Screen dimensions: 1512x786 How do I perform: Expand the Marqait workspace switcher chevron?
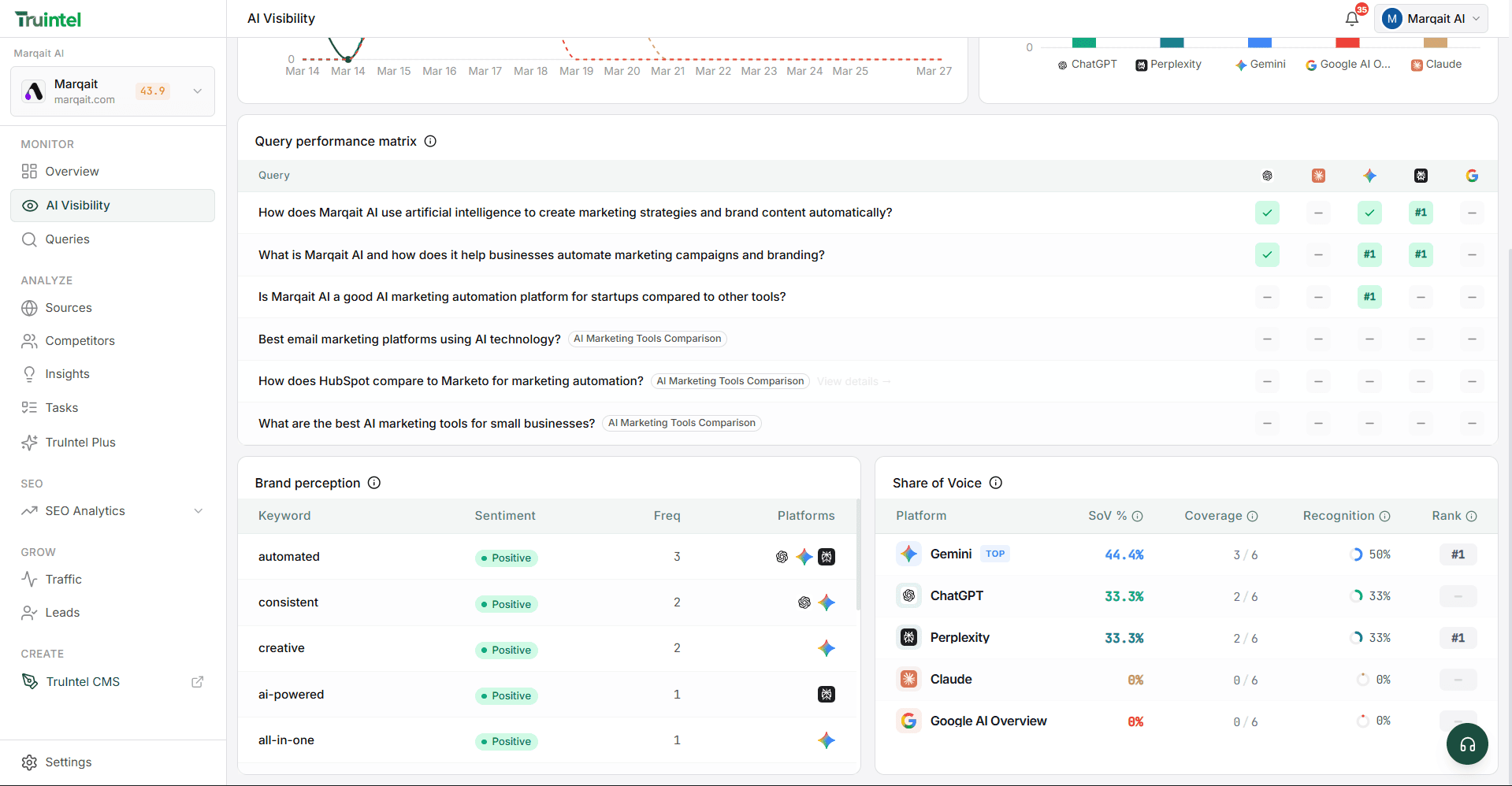[x=197, y=91]
